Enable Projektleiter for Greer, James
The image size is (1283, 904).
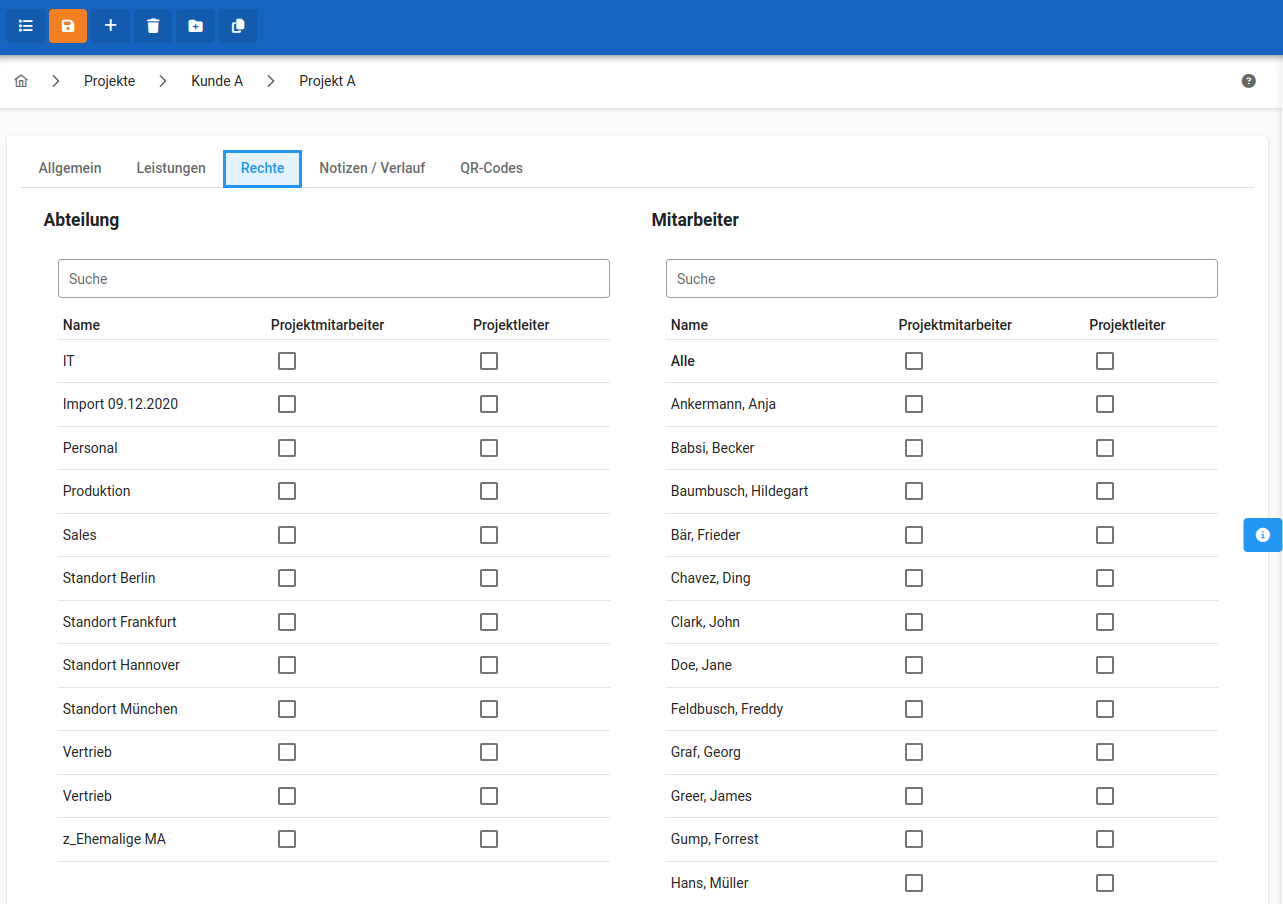[x=1105, y=796]
